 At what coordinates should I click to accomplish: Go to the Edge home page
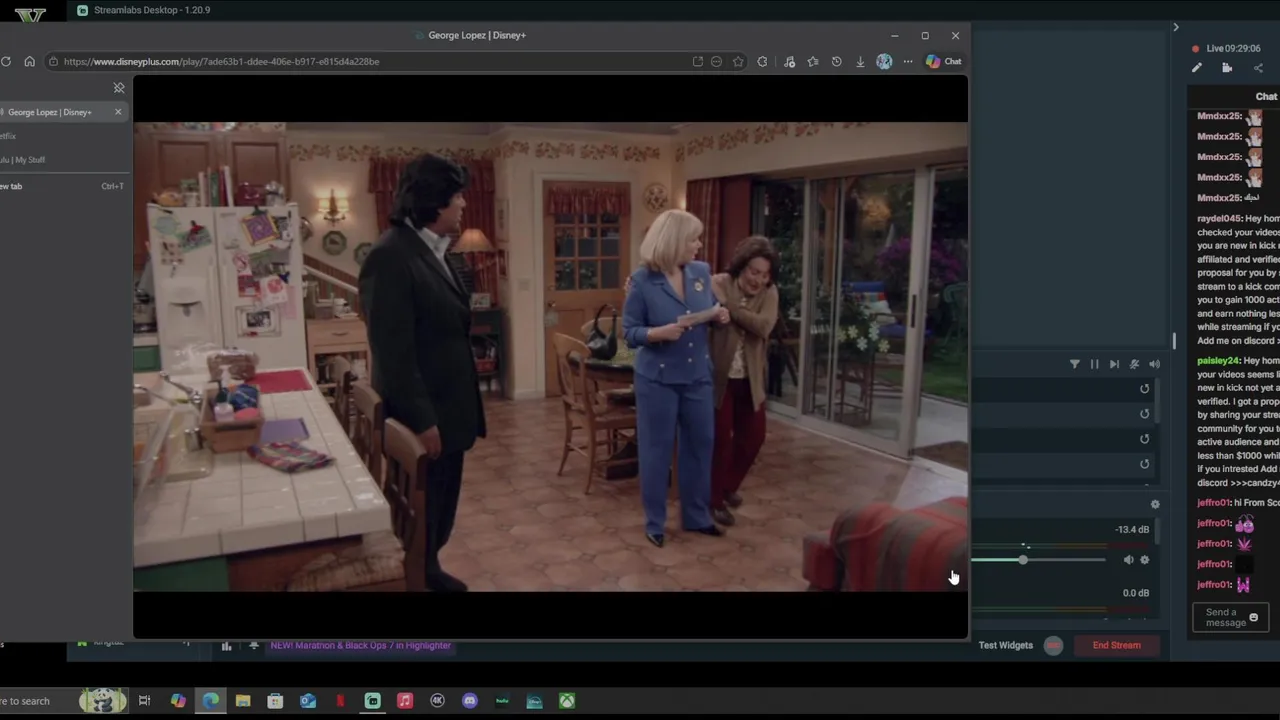pyautogui.click(x=29, y=62)
